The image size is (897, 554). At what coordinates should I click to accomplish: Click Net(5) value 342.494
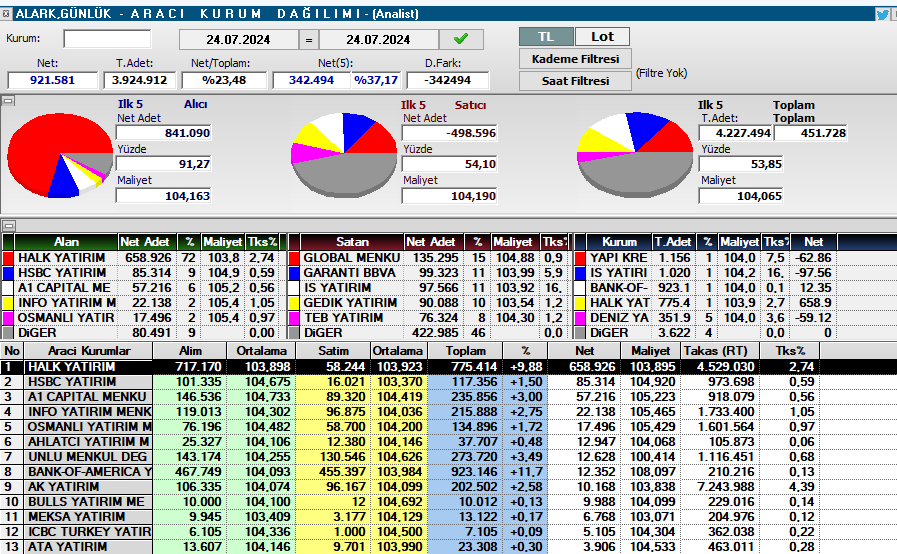tap(311, 80)
